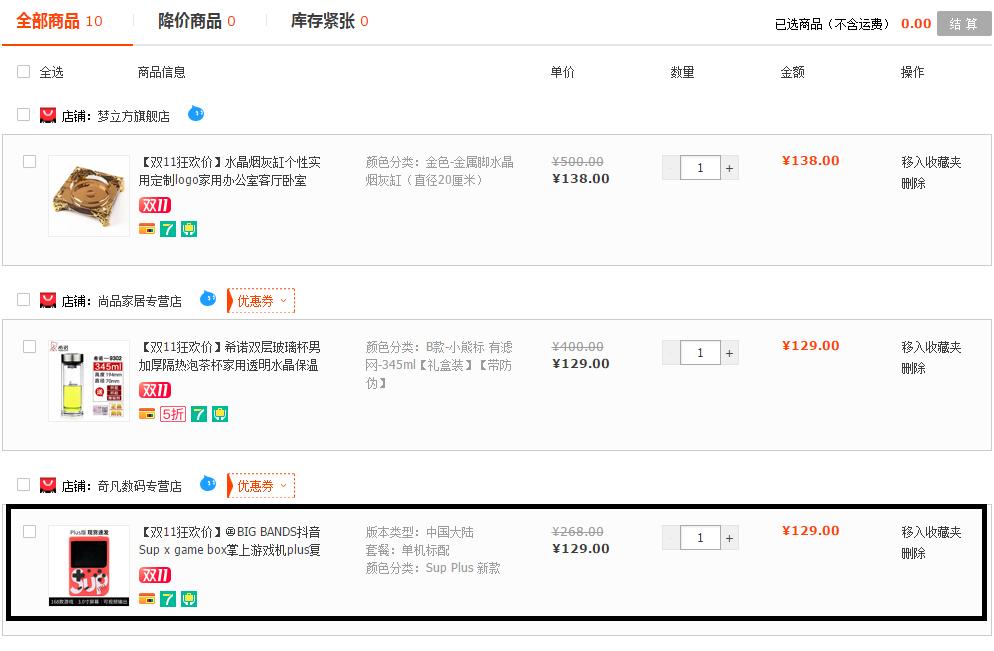Expand the 优惠券 dropdown for 尚品家居专营店
The image size is (994, 651).
(x=259, y=300)
